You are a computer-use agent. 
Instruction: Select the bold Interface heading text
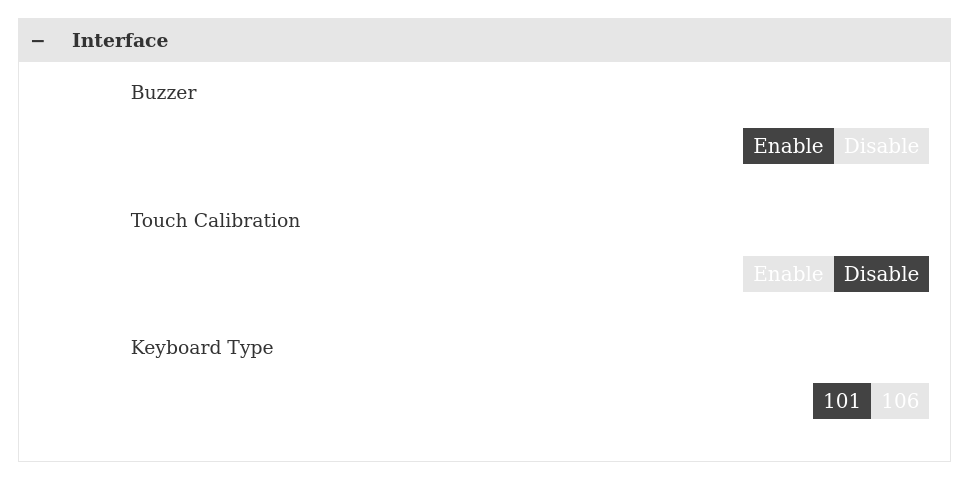tap(120, 41)
